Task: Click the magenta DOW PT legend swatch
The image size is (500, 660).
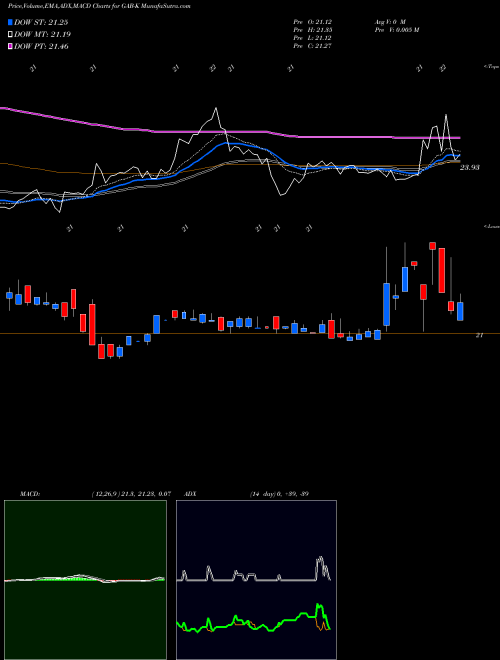Action: 11,46
